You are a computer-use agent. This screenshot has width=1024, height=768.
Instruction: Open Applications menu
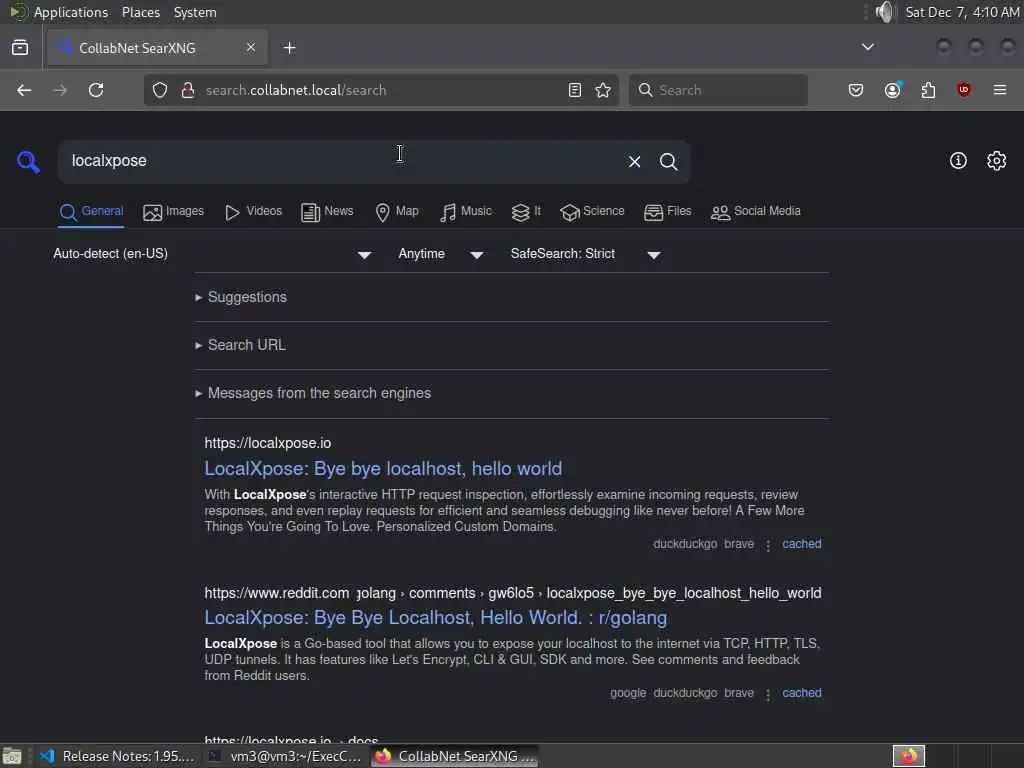(x=71, y=12)
